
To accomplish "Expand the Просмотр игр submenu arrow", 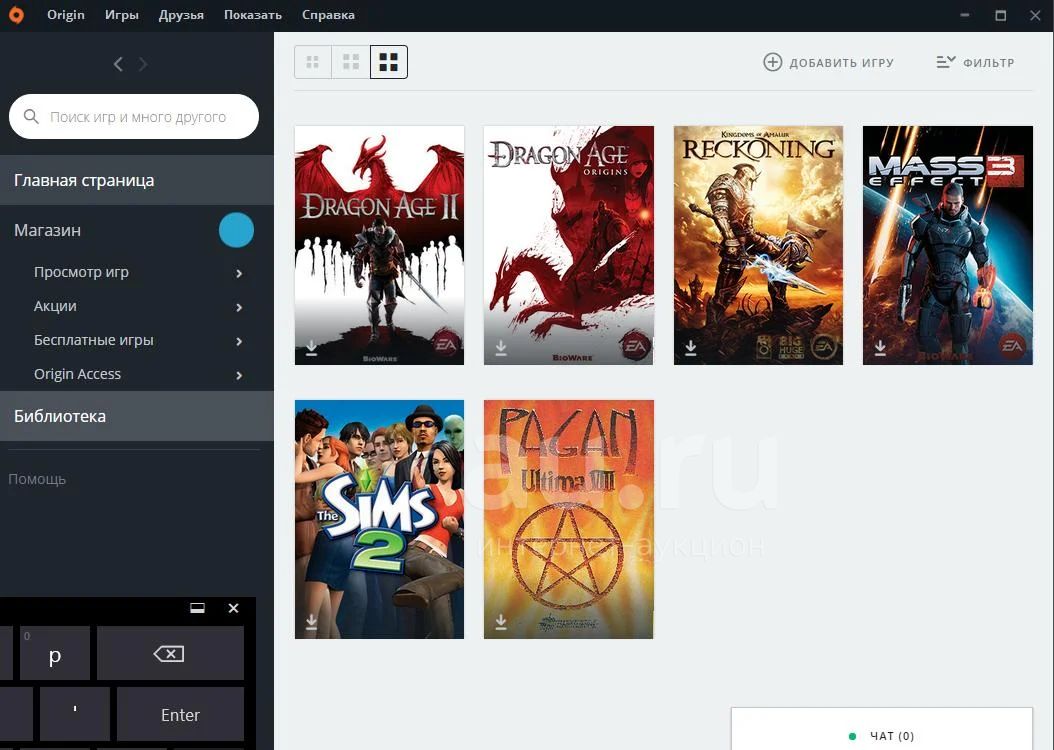I will click(239, 273).
